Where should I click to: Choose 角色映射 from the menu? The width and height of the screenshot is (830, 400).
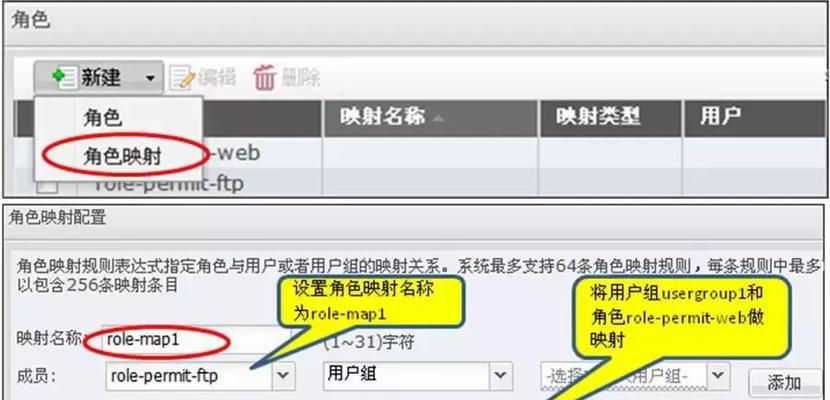122,157
